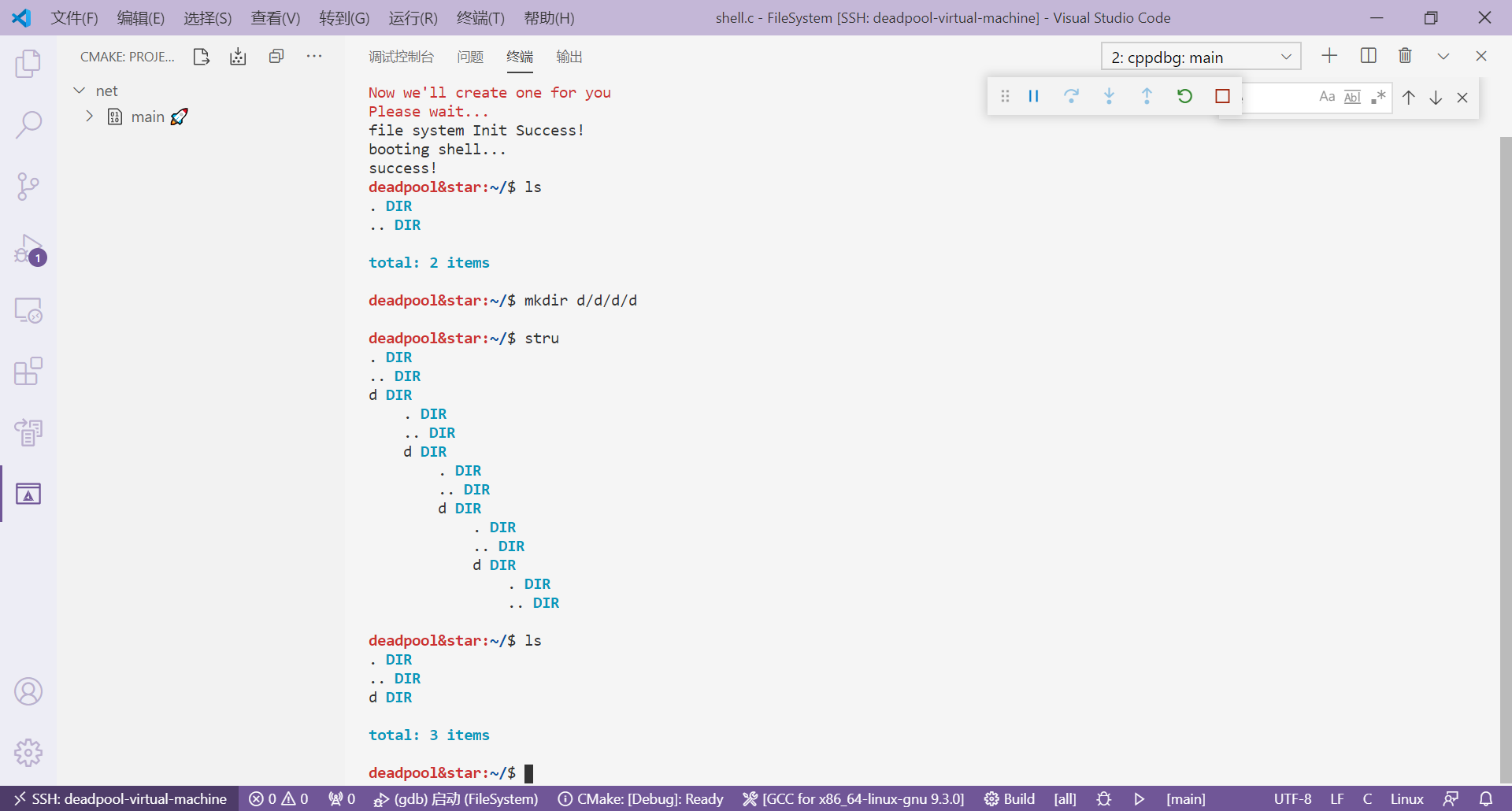Viewport: 1512px width, 811px height.
Task: Step into in debug toolbar
Action: 1109,96
